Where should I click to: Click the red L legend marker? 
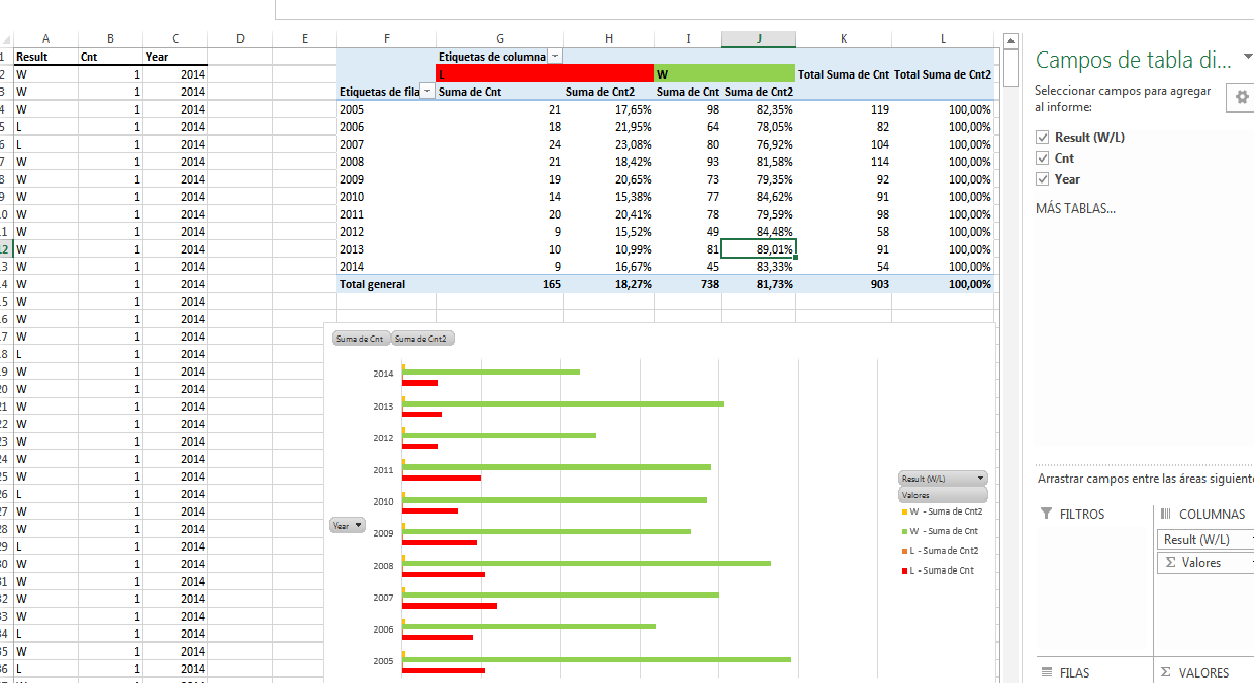pyautogui.click(x=903, y=570)
